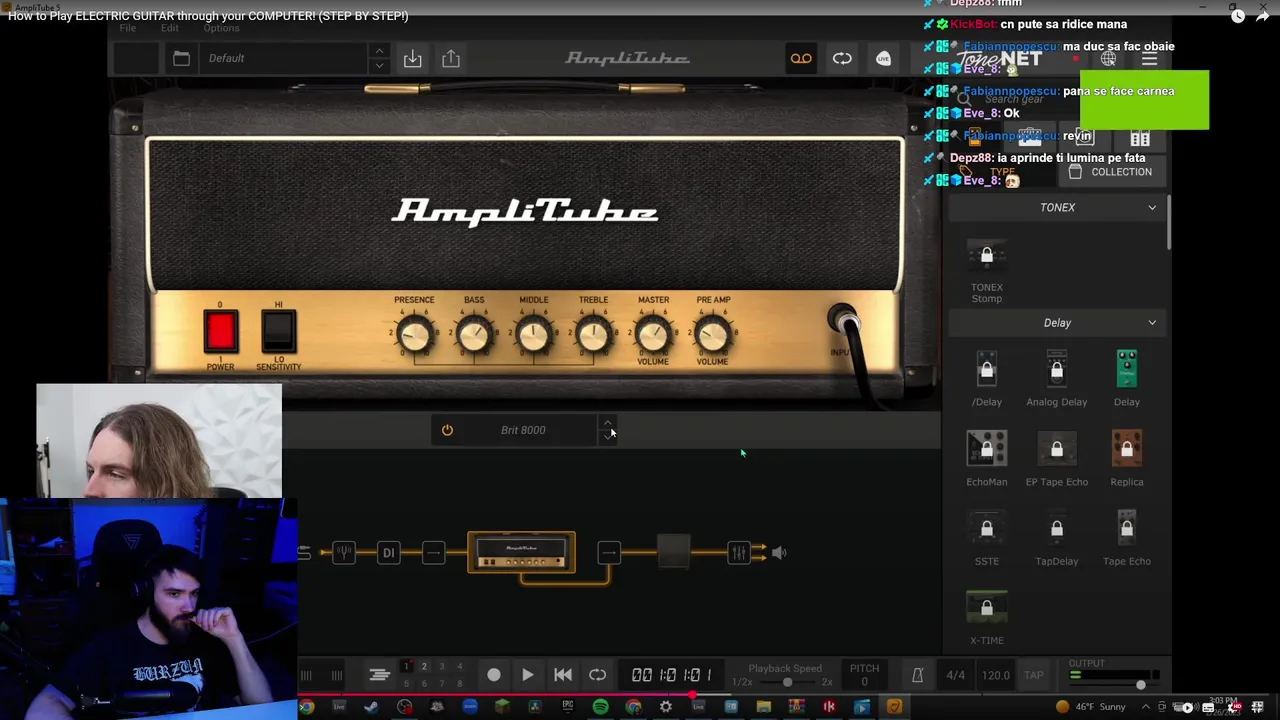Toggle the track list view icon
The image size is (1280, 720).
[x=379, y=675]
